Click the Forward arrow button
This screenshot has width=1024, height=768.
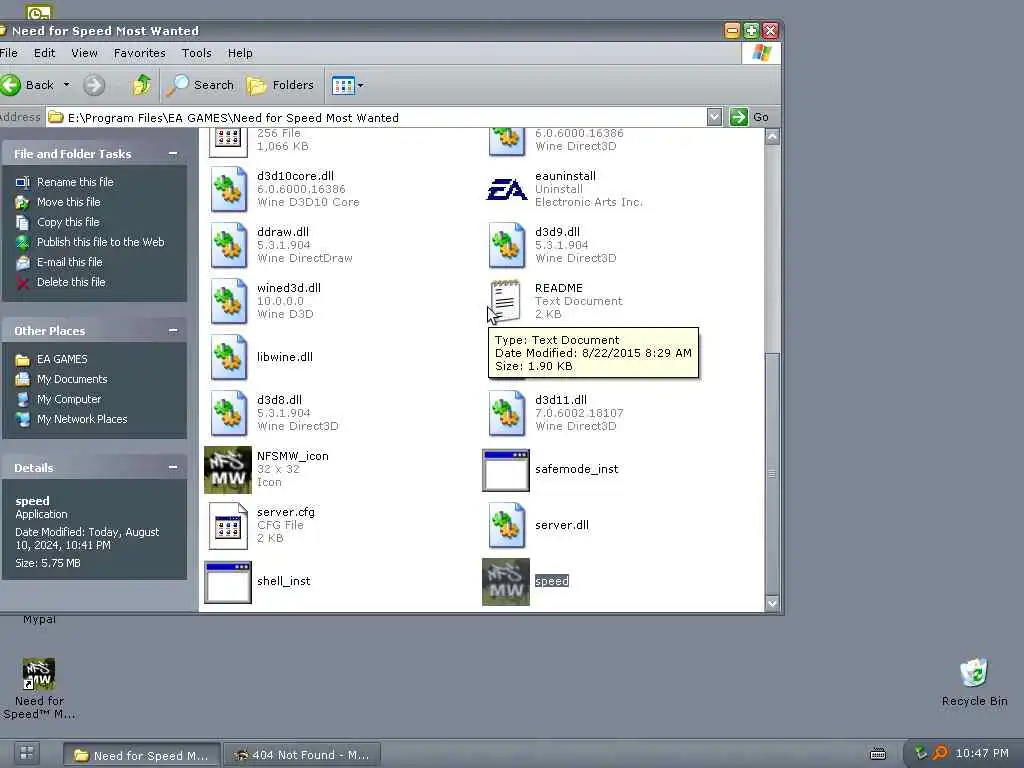click(94, 85)
